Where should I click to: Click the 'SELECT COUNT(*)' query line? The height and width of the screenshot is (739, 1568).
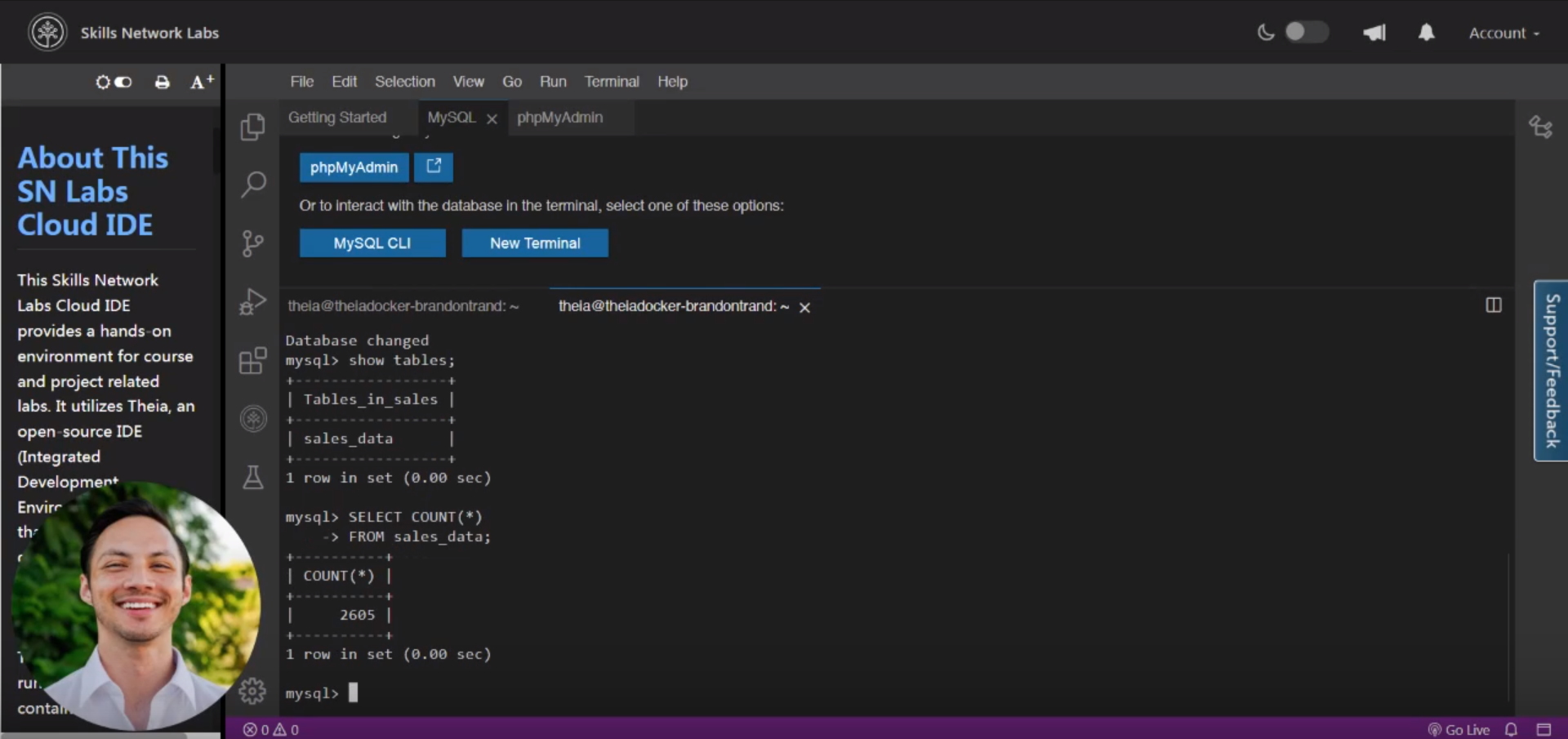[x=416, y=517]
